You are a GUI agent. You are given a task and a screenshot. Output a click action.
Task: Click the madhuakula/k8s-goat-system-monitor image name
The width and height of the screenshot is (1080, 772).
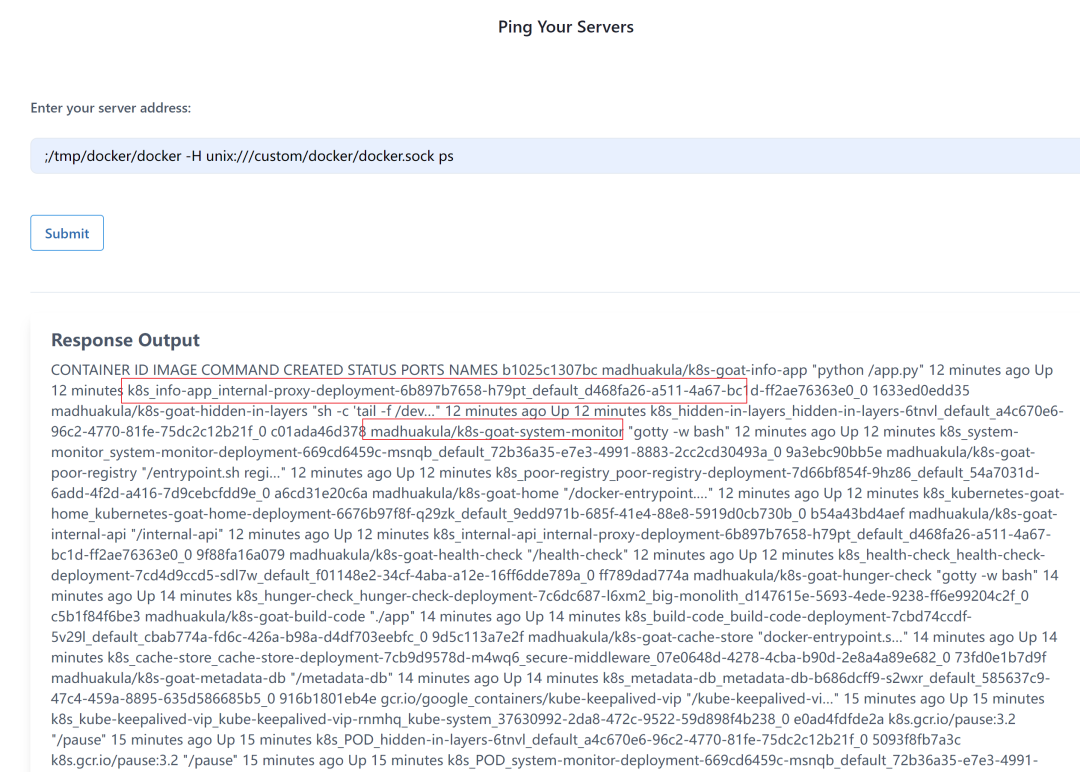[x=497, y=432]
